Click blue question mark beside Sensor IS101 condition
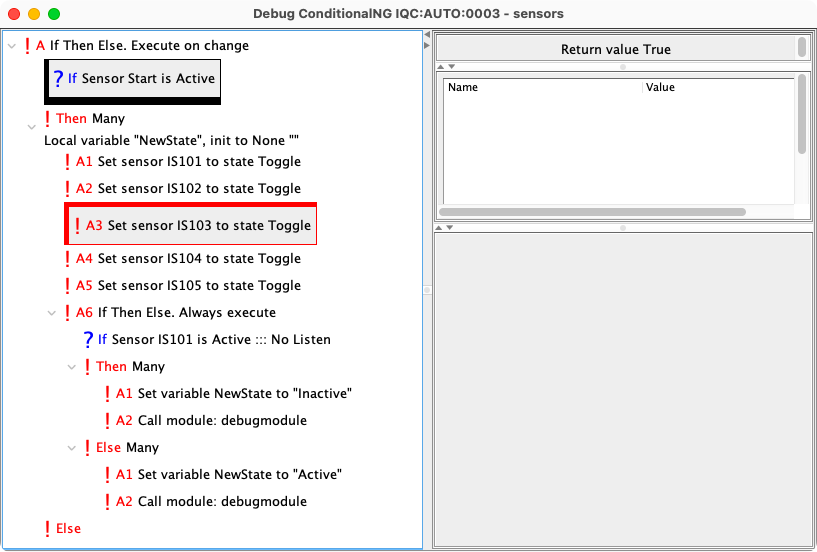This screenshot has height=552, width=817. (x=88, y=339)
